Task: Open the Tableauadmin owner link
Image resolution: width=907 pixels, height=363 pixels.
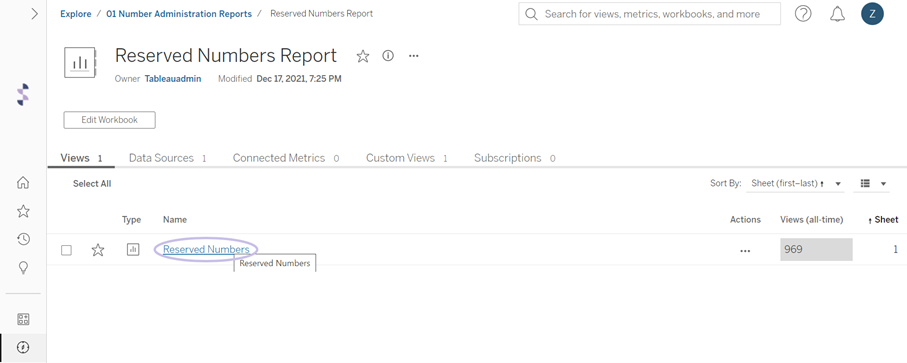Action: [173, 79]
